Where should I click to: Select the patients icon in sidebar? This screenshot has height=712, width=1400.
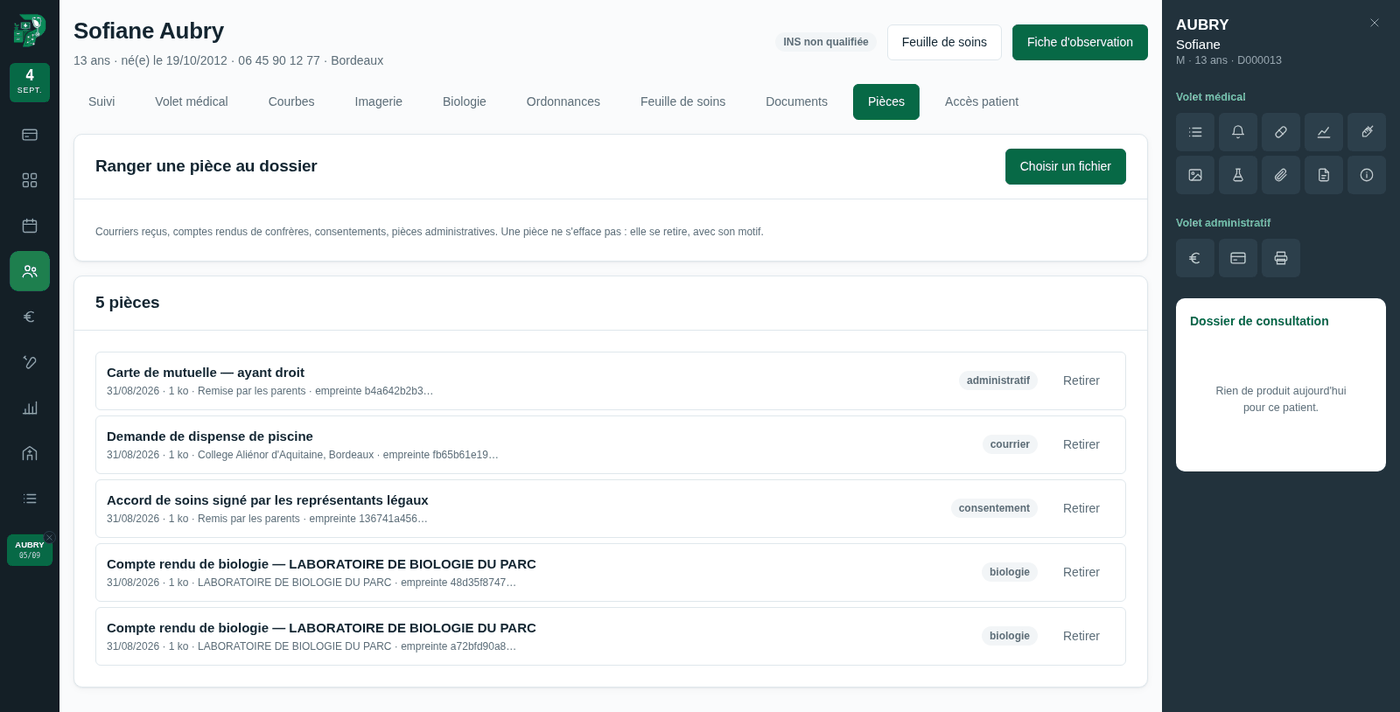click(x=29, y=271)
